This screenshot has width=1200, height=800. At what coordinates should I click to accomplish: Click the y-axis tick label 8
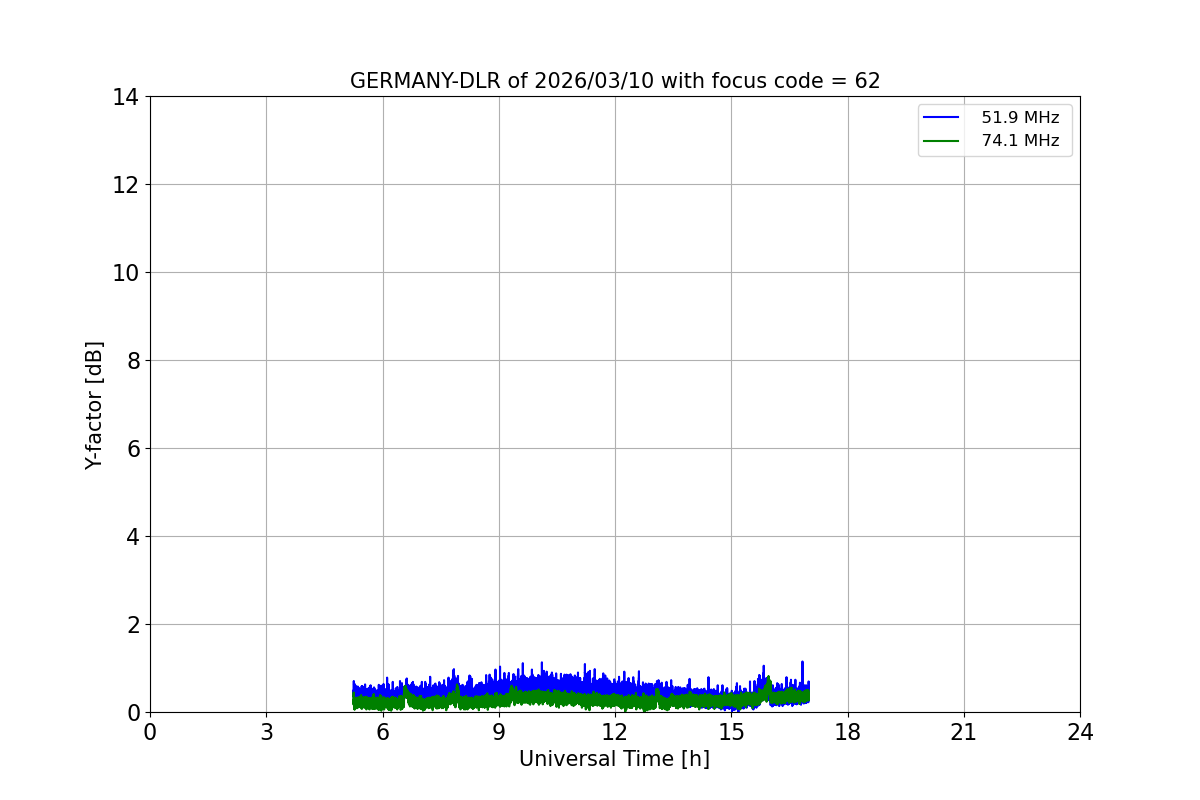tap(133, 361)
